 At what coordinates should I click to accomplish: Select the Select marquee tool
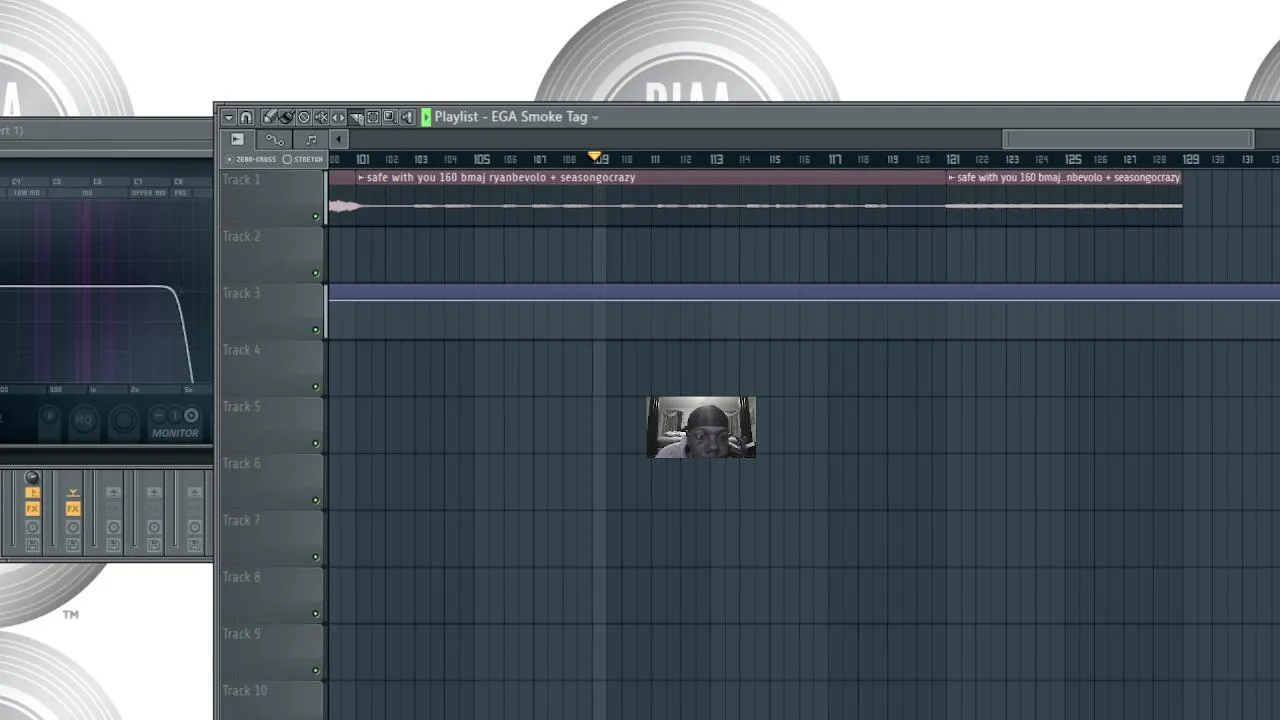point(373,117)
